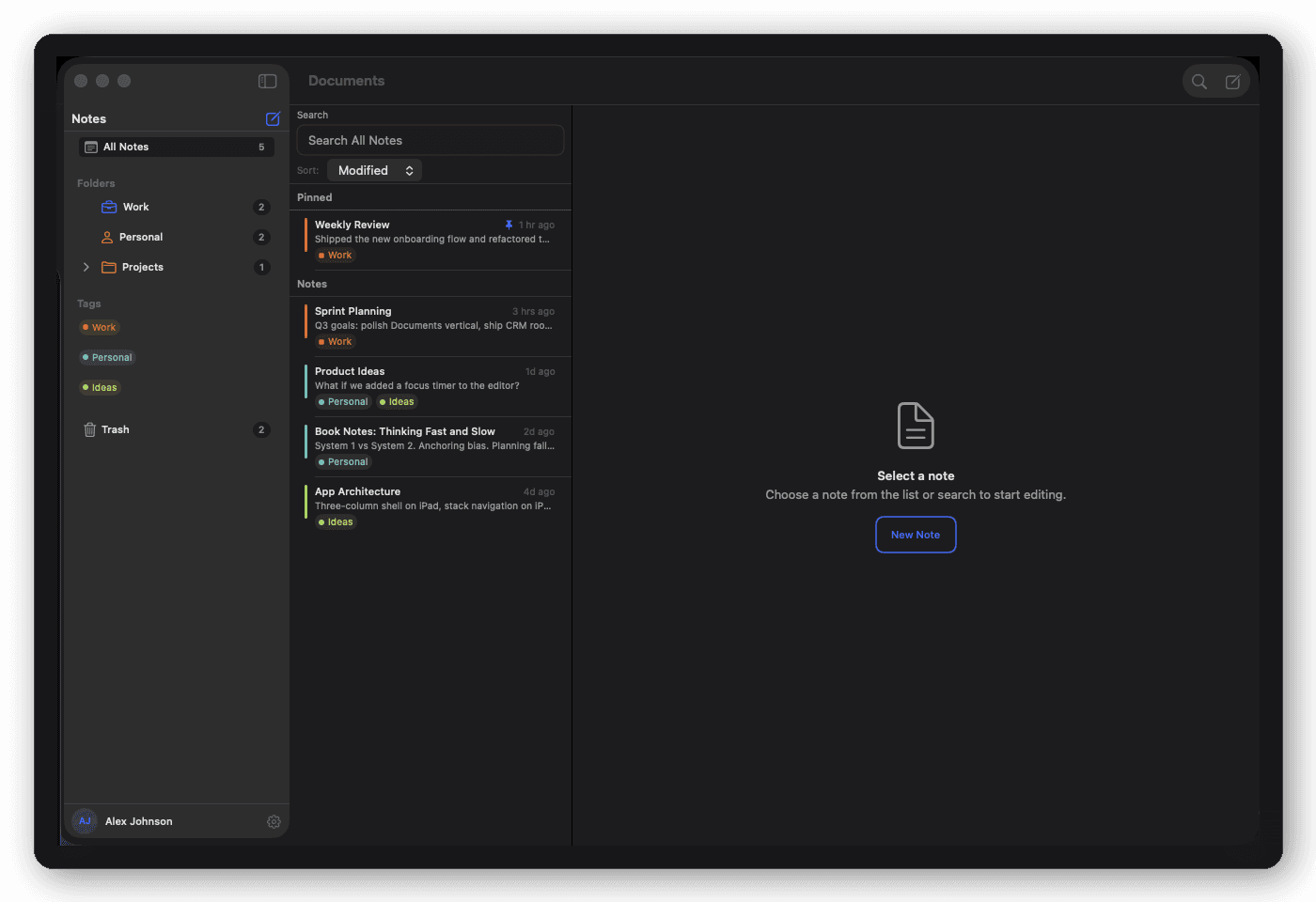1316x902 pixels.
Task: Click the Alex Johnson account name
Action: point(139,821)
